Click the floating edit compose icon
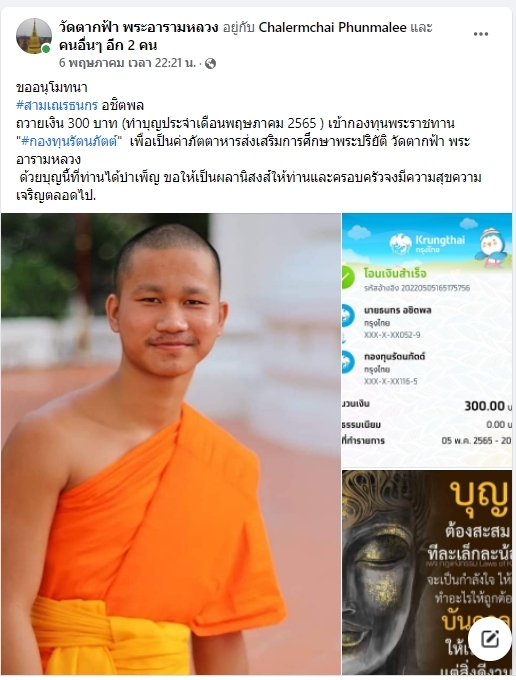516x680 pixels. (489, 639)
